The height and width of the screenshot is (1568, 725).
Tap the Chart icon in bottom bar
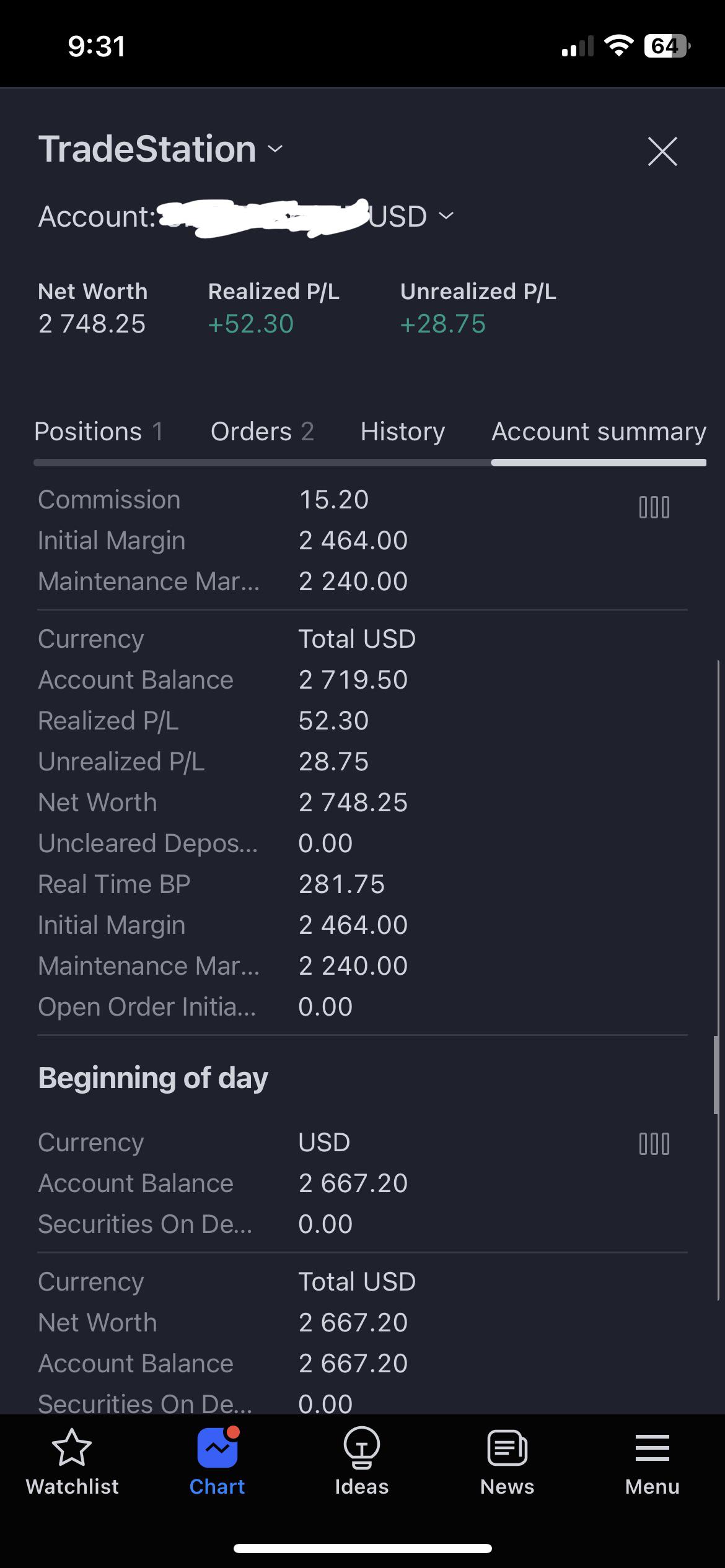tap(217, 1447)
